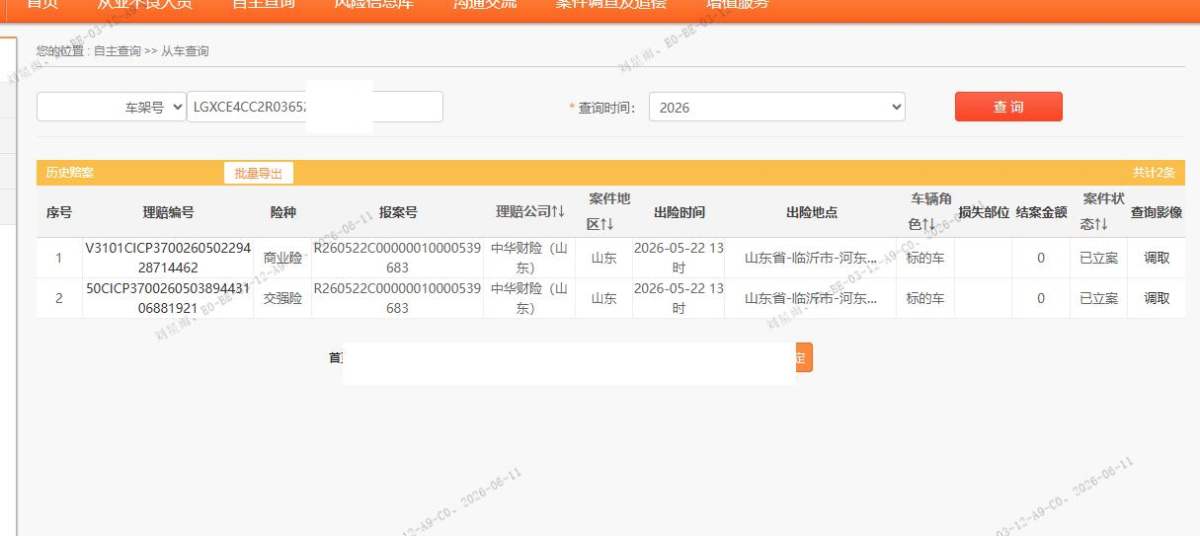Click the 出险地点 column header
The width and height of the screenshot is (1200, 536).
pos(811,212)
